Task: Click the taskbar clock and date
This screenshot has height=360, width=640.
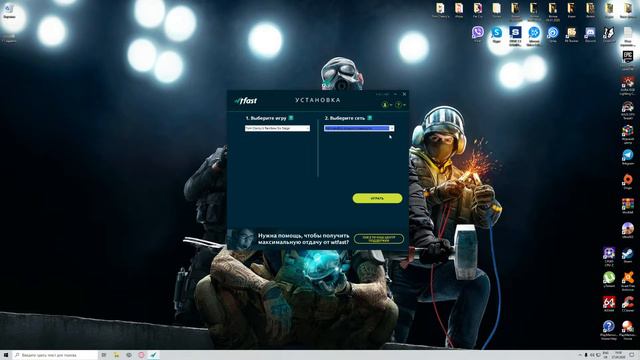Action: click(618, 355)
